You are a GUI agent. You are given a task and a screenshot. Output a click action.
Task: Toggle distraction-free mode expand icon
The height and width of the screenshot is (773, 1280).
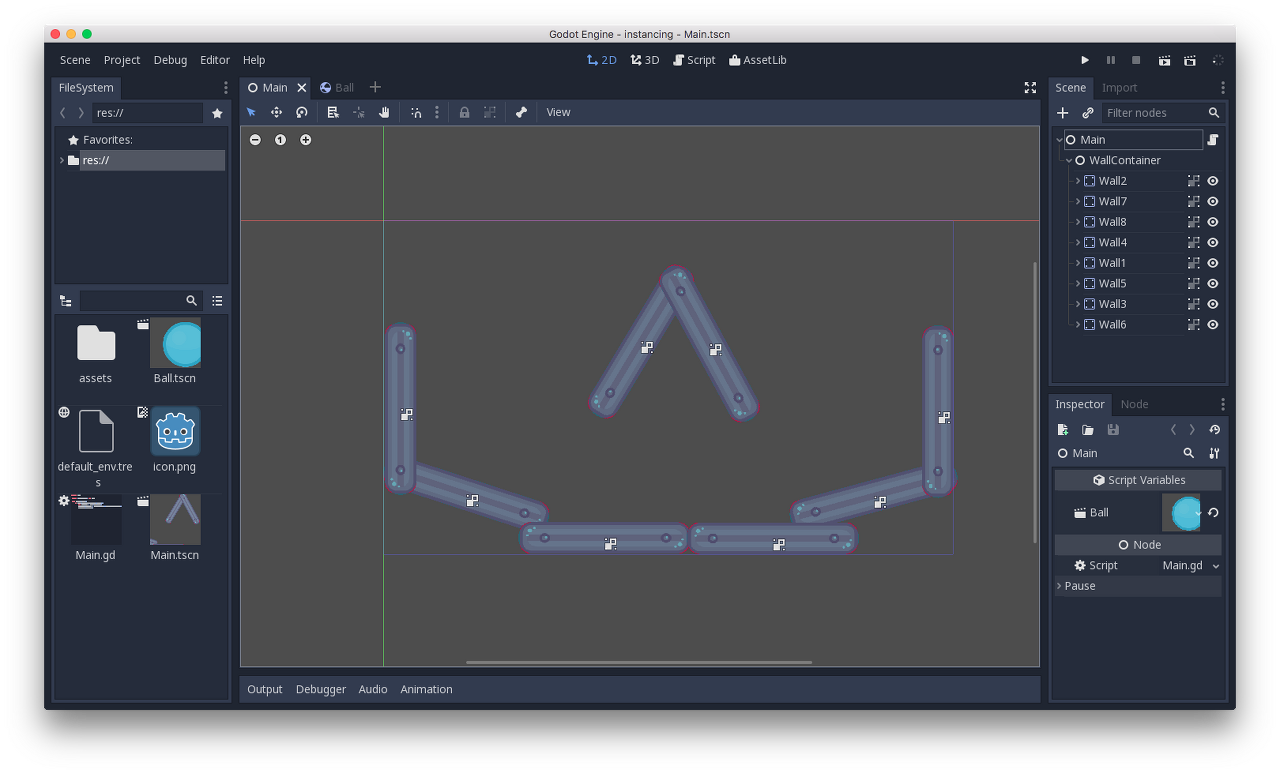[1030, 88]
